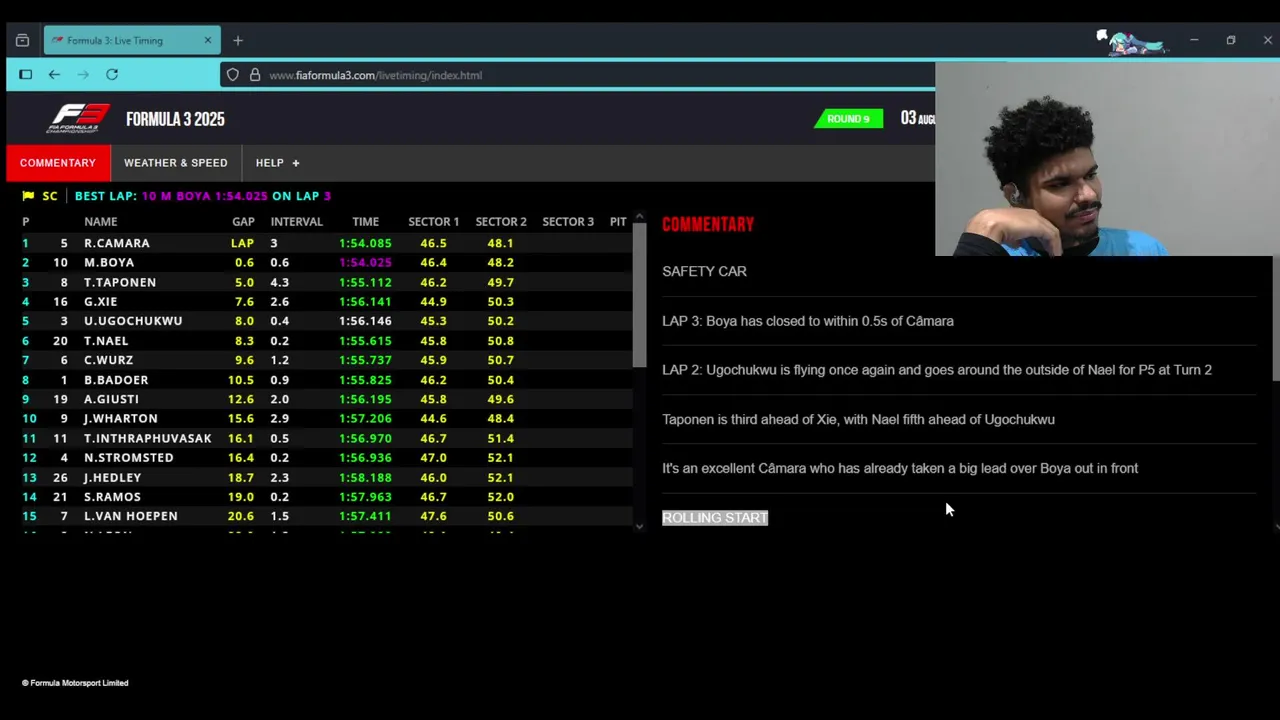Reload the page with refresh icon
The width and height of the screenshot is (1280, 720).
pyautogui.click(x=112, y=75)
